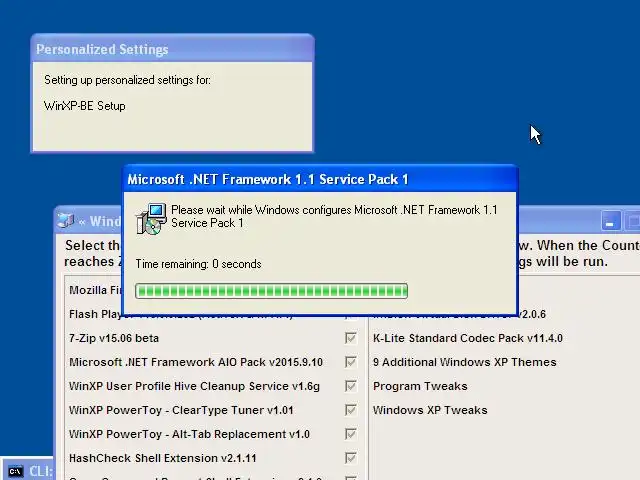Select Windows XP Tweaks entry

pyautogui.click(x=430, y=410)
